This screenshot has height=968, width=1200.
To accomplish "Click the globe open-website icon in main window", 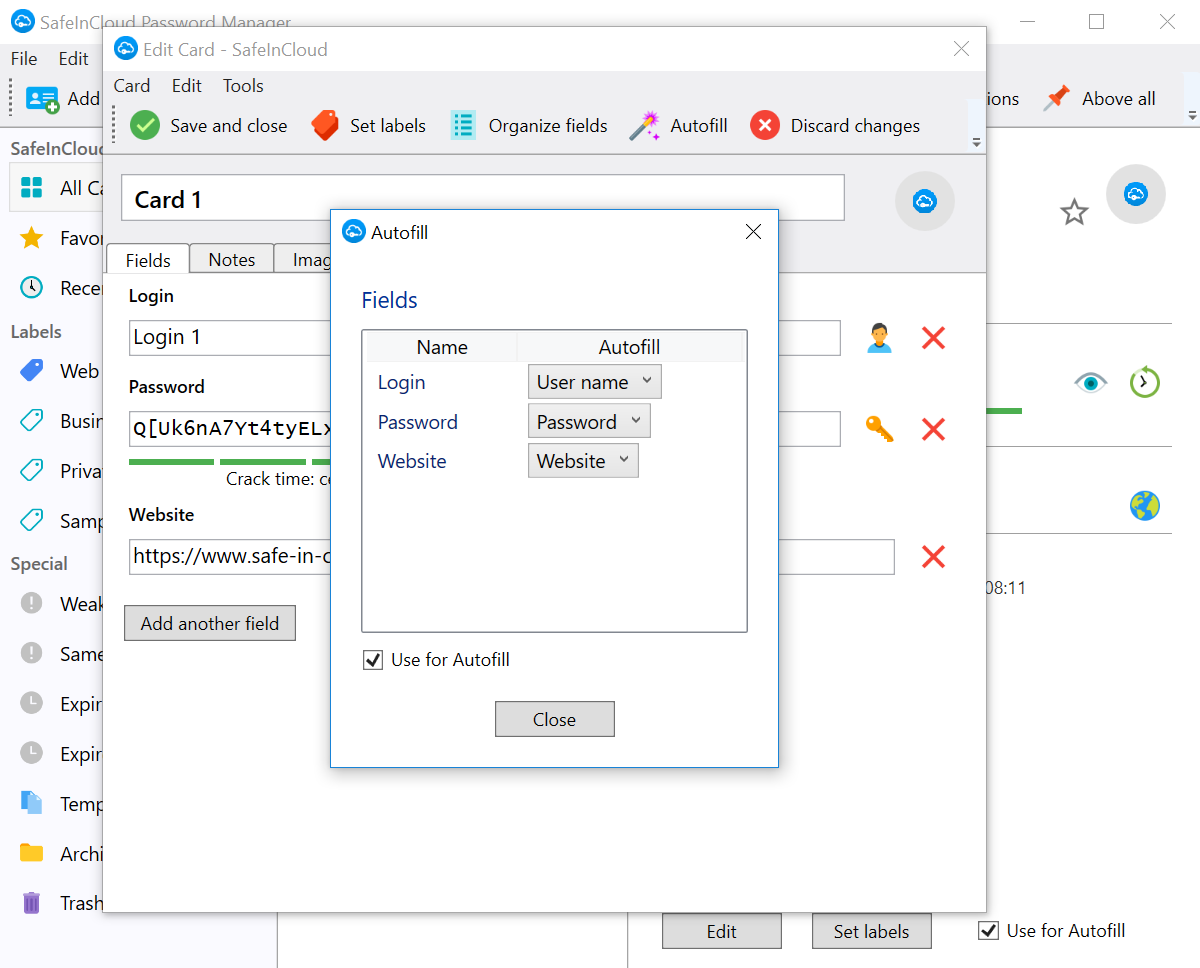I will pos(1144,505).
